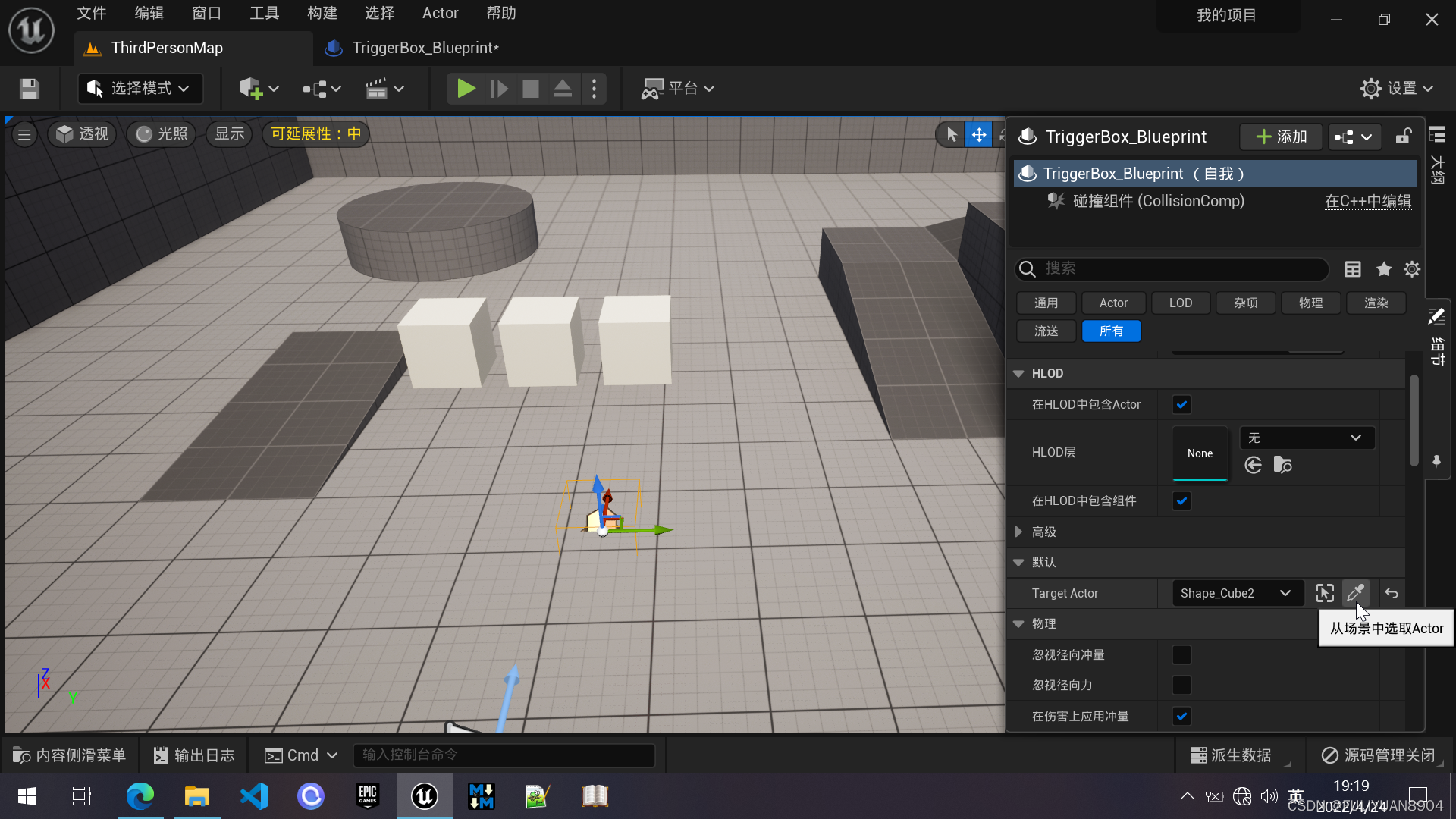Click the browse to asset icon under HLOD层
1456x819 pixels.
pyautogui.click(x=1283, y=465)
